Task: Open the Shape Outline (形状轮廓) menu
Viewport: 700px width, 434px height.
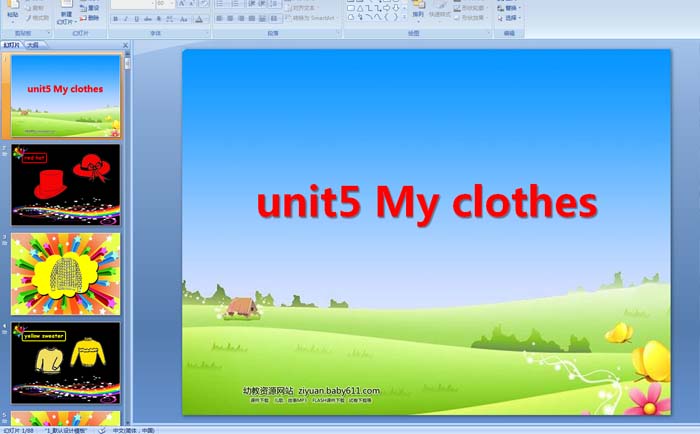Action: click(471, 8)
